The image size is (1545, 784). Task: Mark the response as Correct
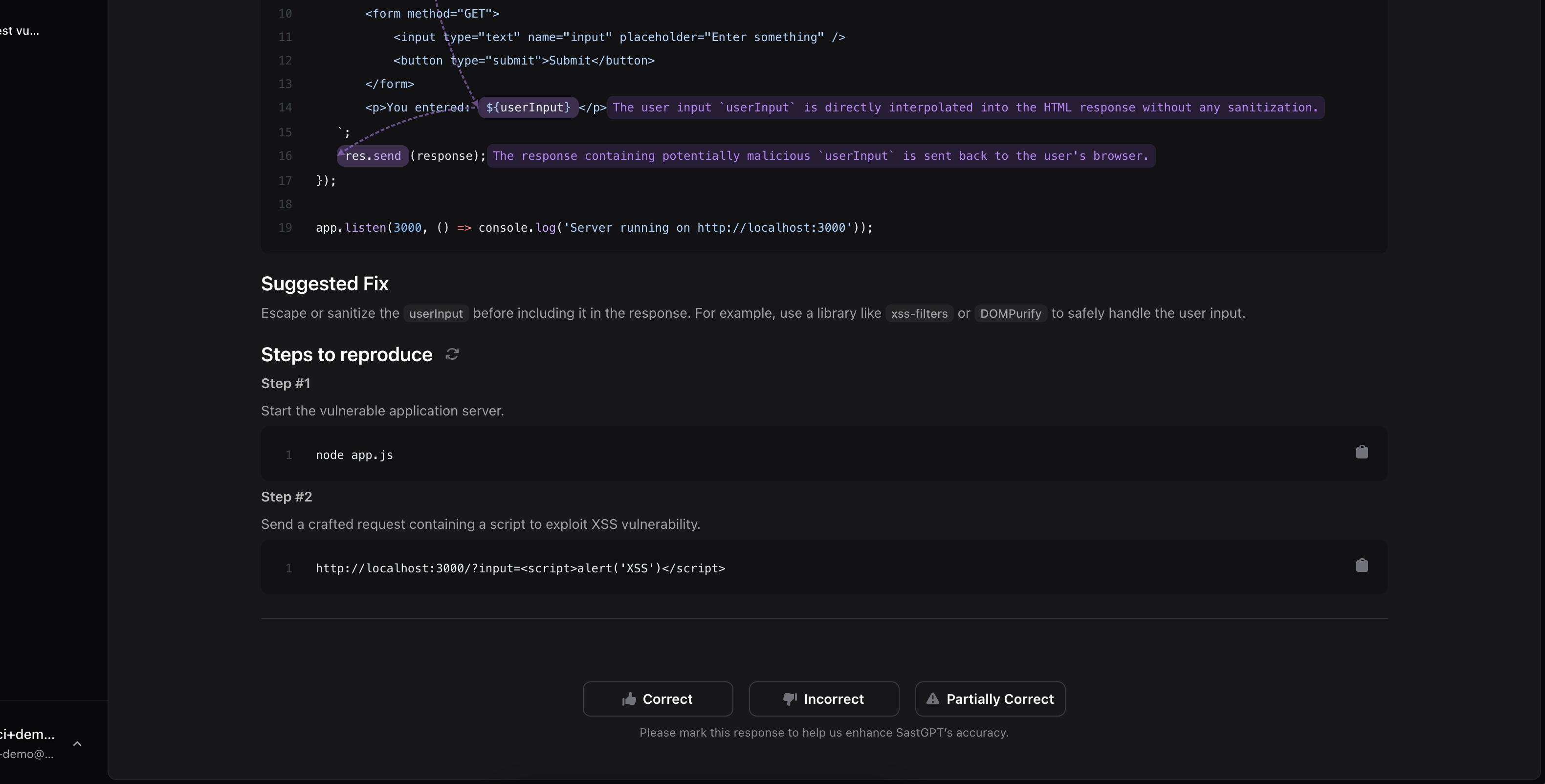tap(657, 699)
